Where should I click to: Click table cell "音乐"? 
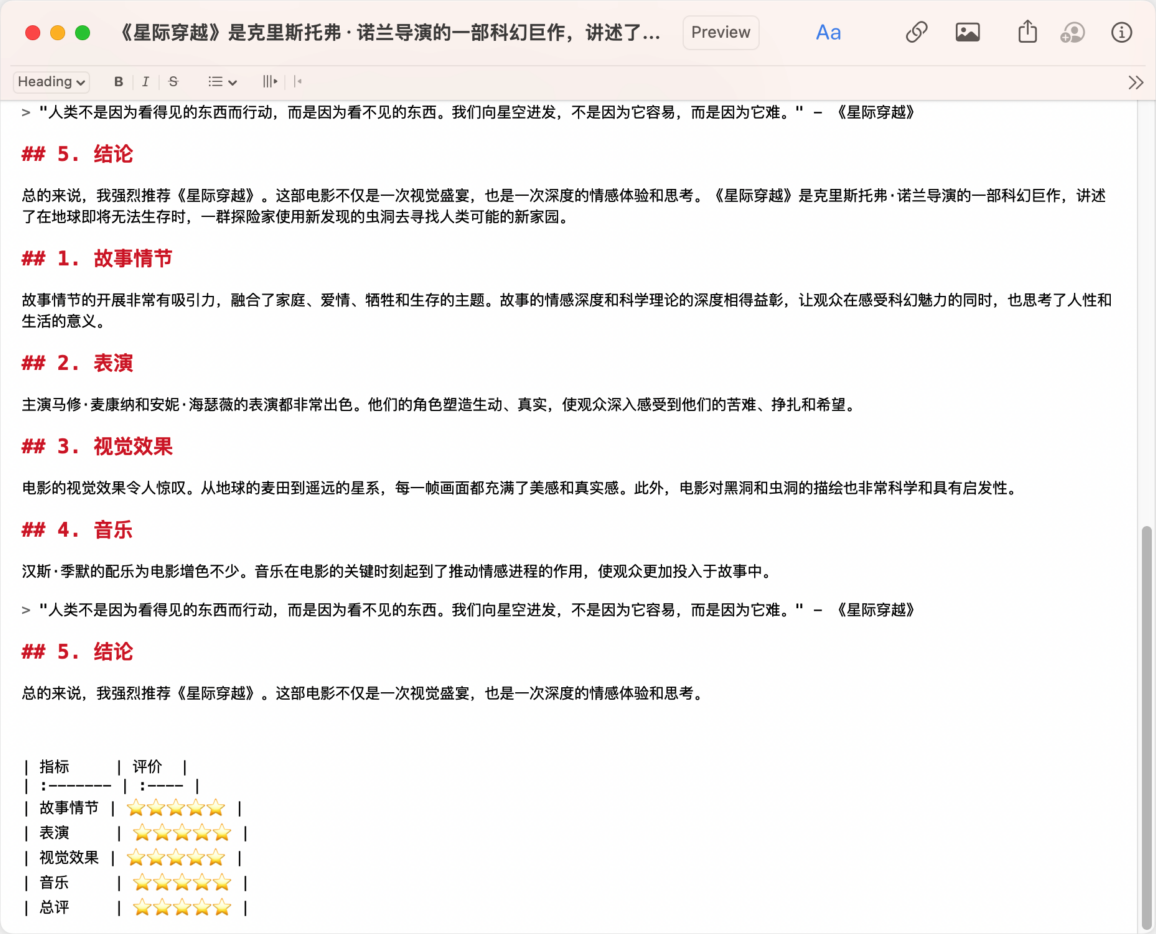pyautogui.click(x=55, y=882)
